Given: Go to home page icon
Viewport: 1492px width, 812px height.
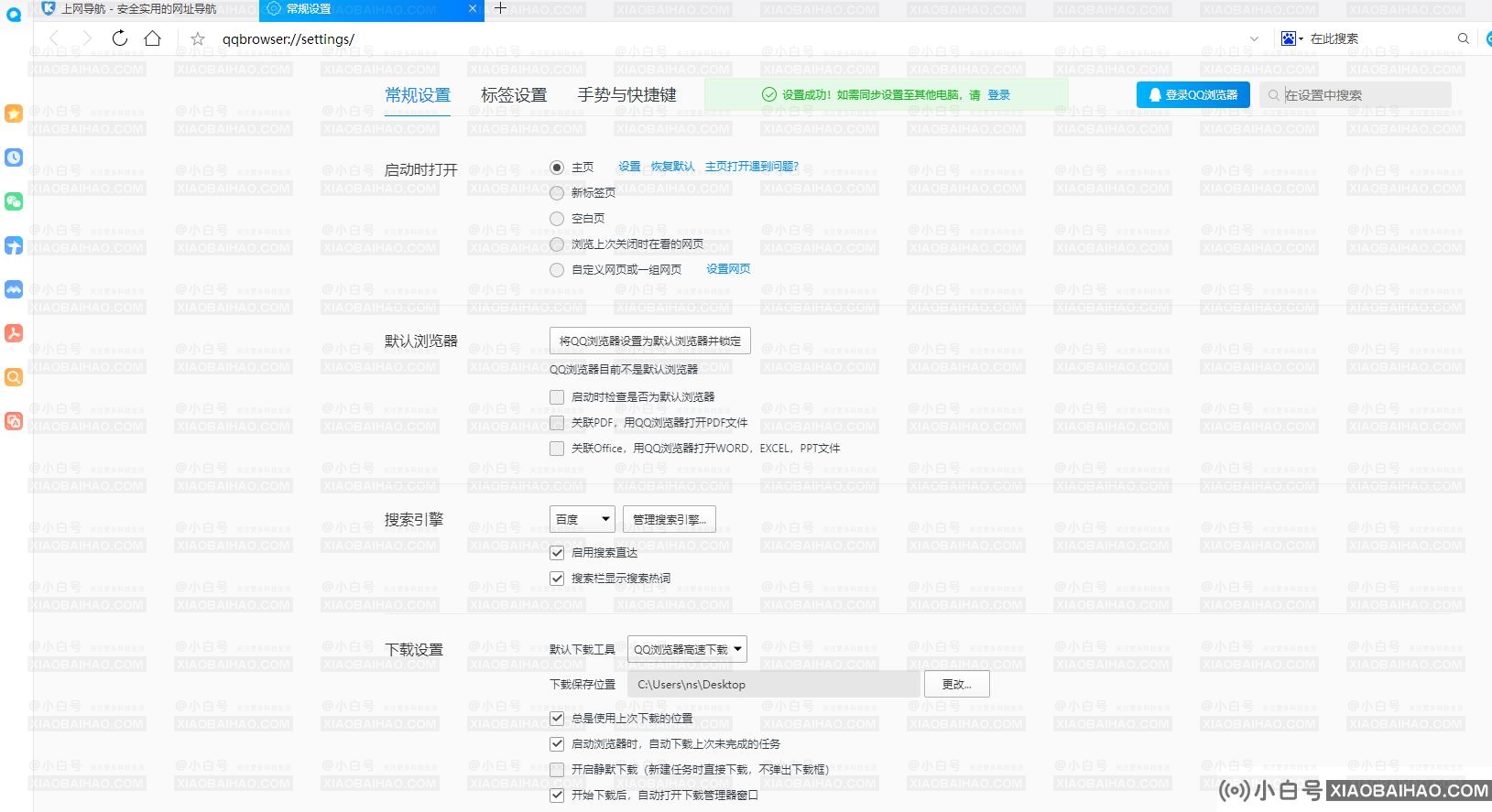Looking at the screenshot, I should 153,38.
